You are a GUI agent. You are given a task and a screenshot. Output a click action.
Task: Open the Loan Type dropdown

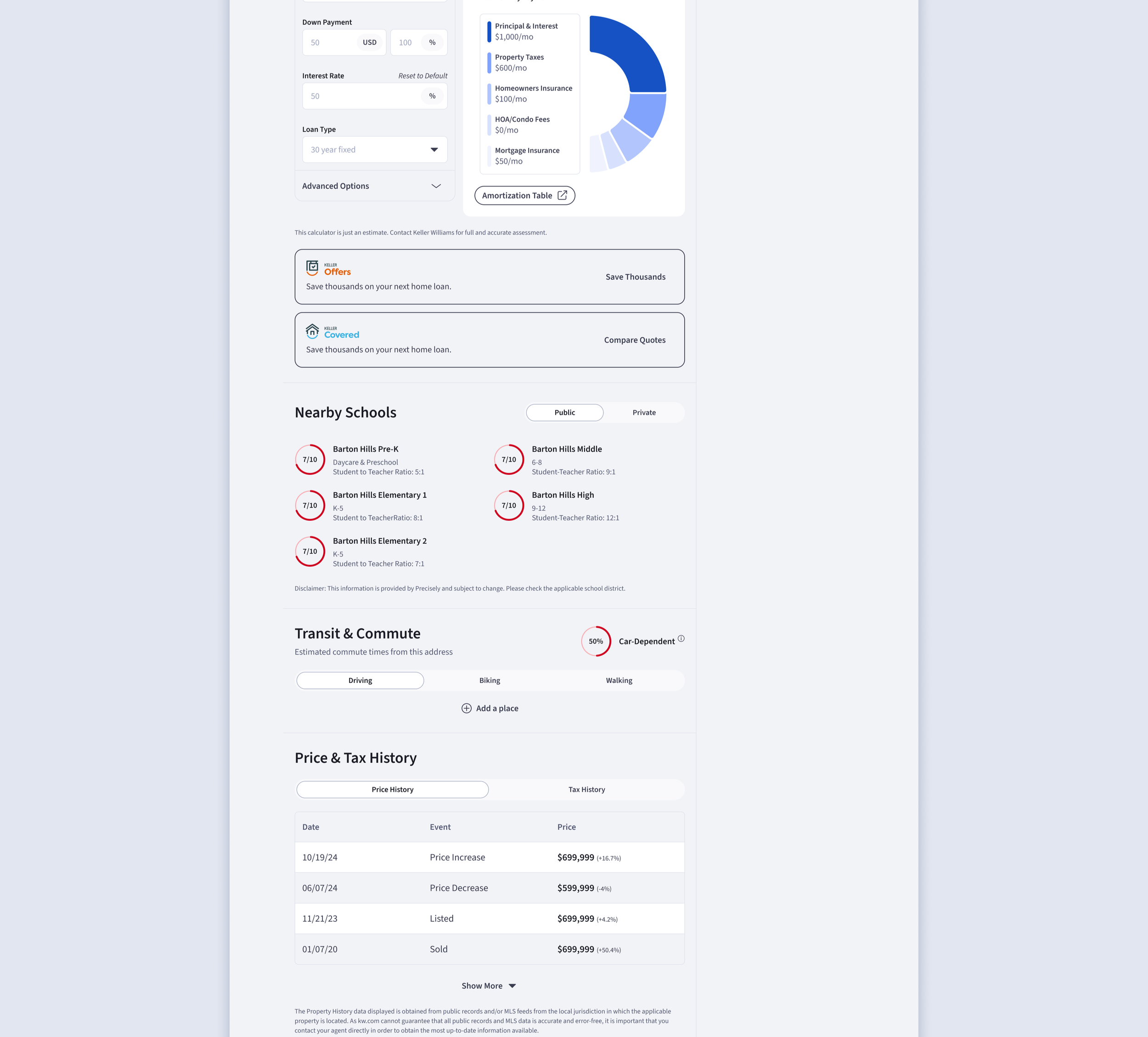(x=375, y=150)
